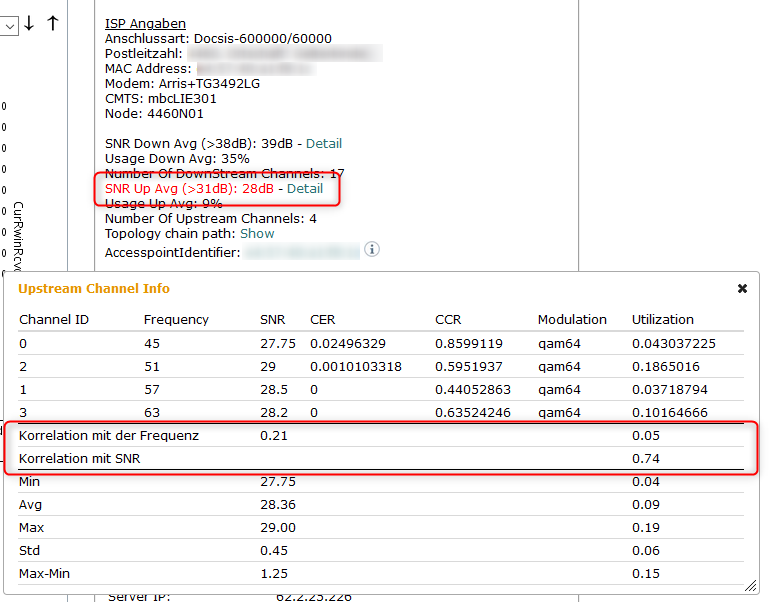Click the SNR column header
Viewport: 772px width, 602px height.
click(272, 319)
